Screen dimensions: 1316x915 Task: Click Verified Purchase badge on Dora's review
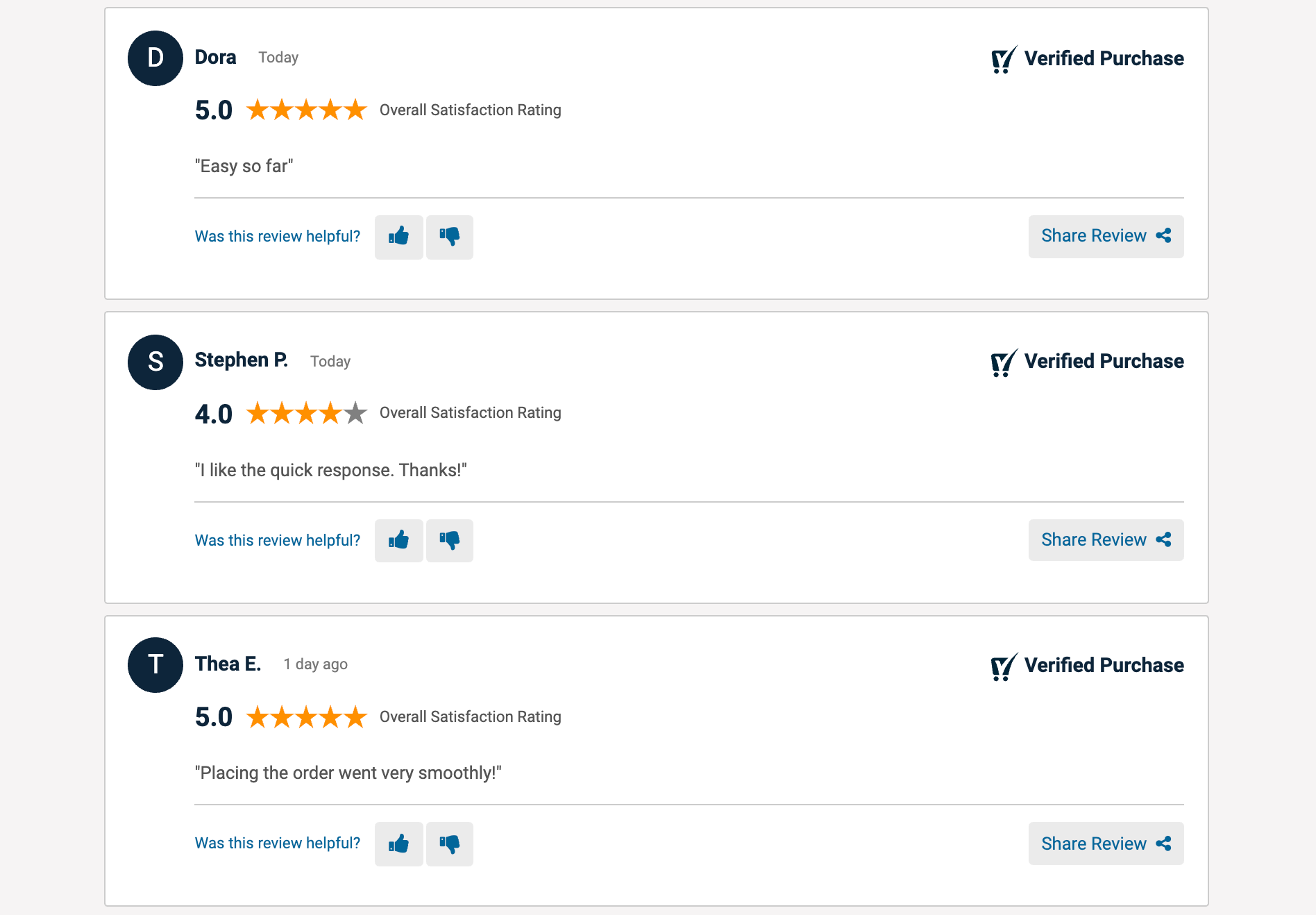[x=1088, y=59]
